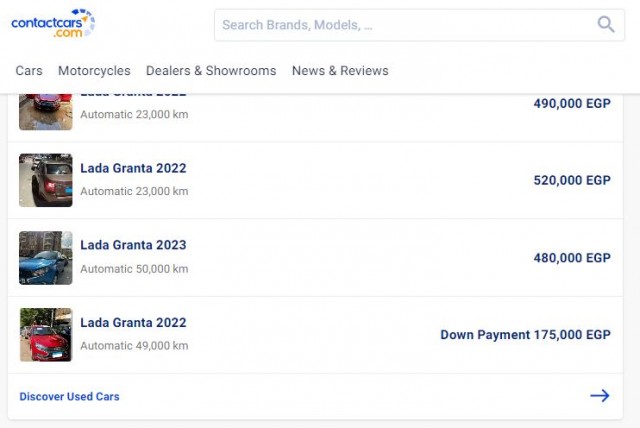Click the search magnifier icon

606,24
